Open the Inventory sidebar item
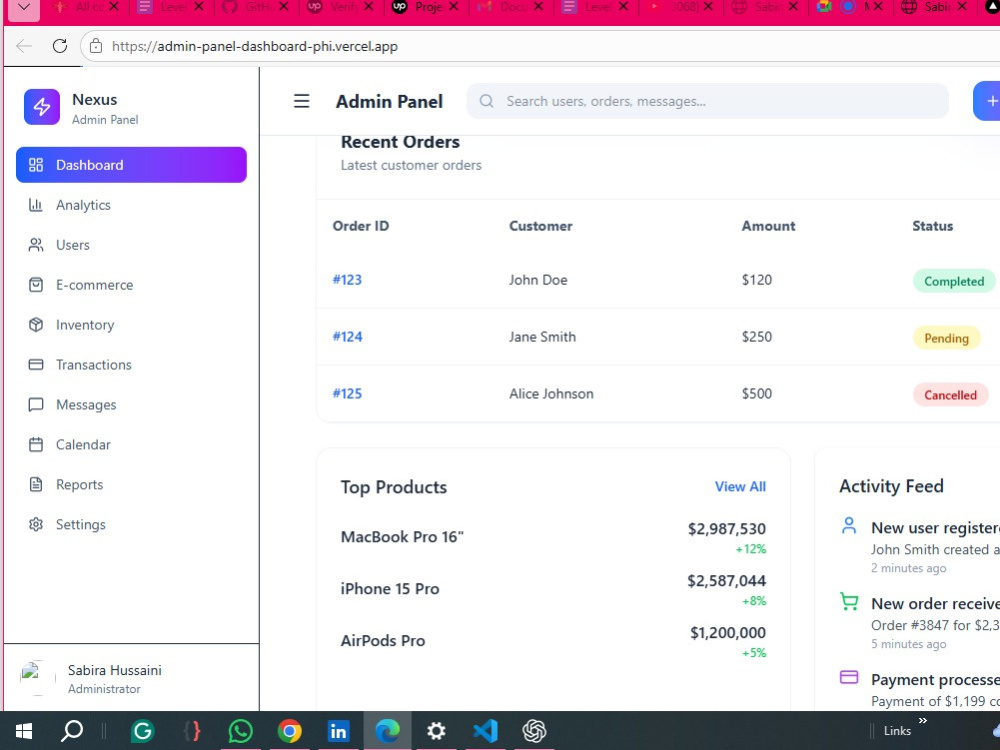Viewport: 1000px width, 750px height. [131, 325]
